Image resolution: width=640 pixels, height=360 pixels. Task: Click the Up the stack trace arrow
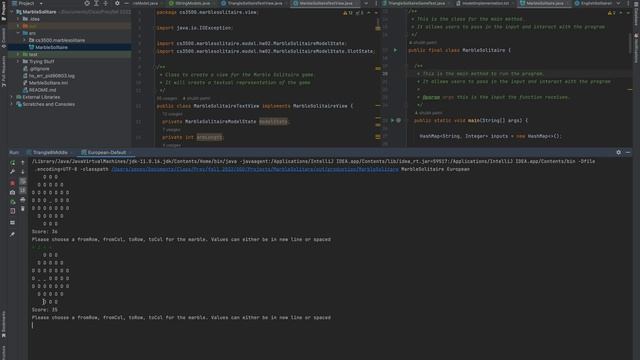23,162
